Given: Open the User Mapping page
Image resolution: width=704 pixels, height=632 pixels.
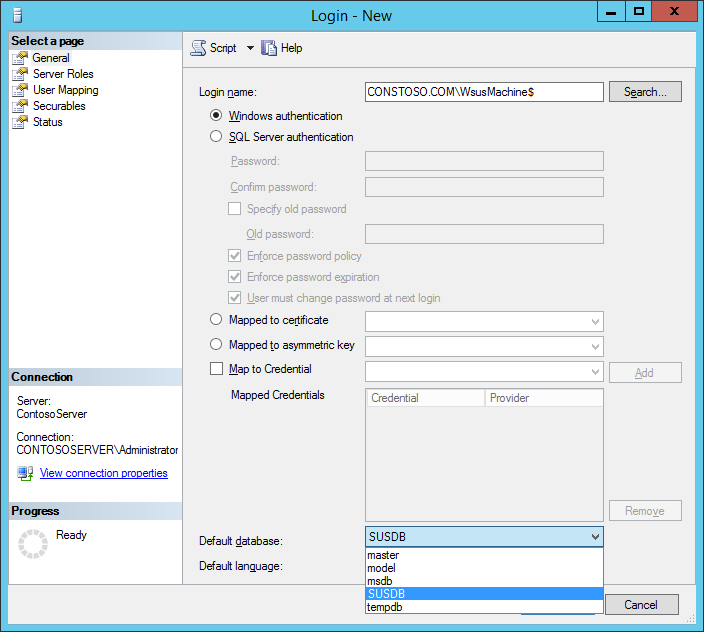Looking at the screenshot, I should click(66, 90).
